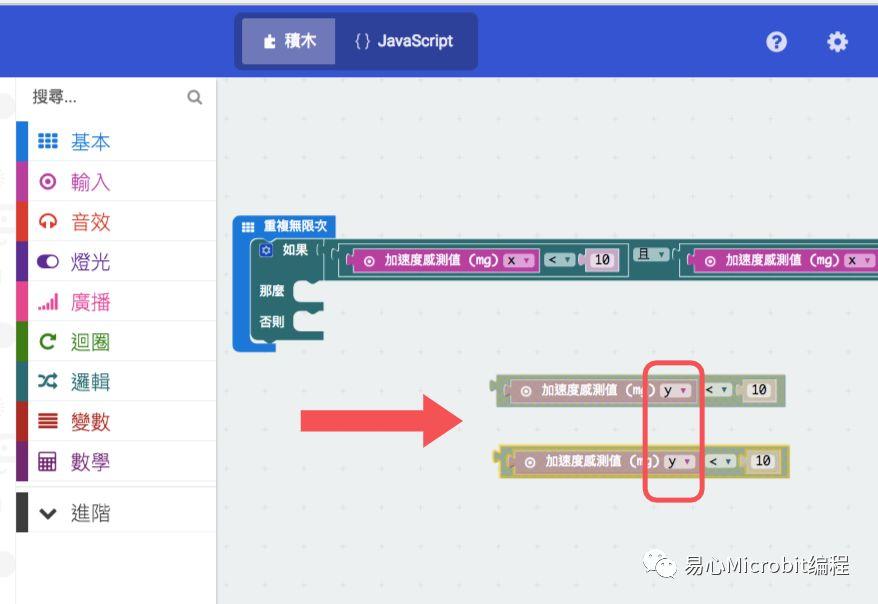Screen dimensions: 878x604
Task: Click the search magnifier icon
Action: 194,97
